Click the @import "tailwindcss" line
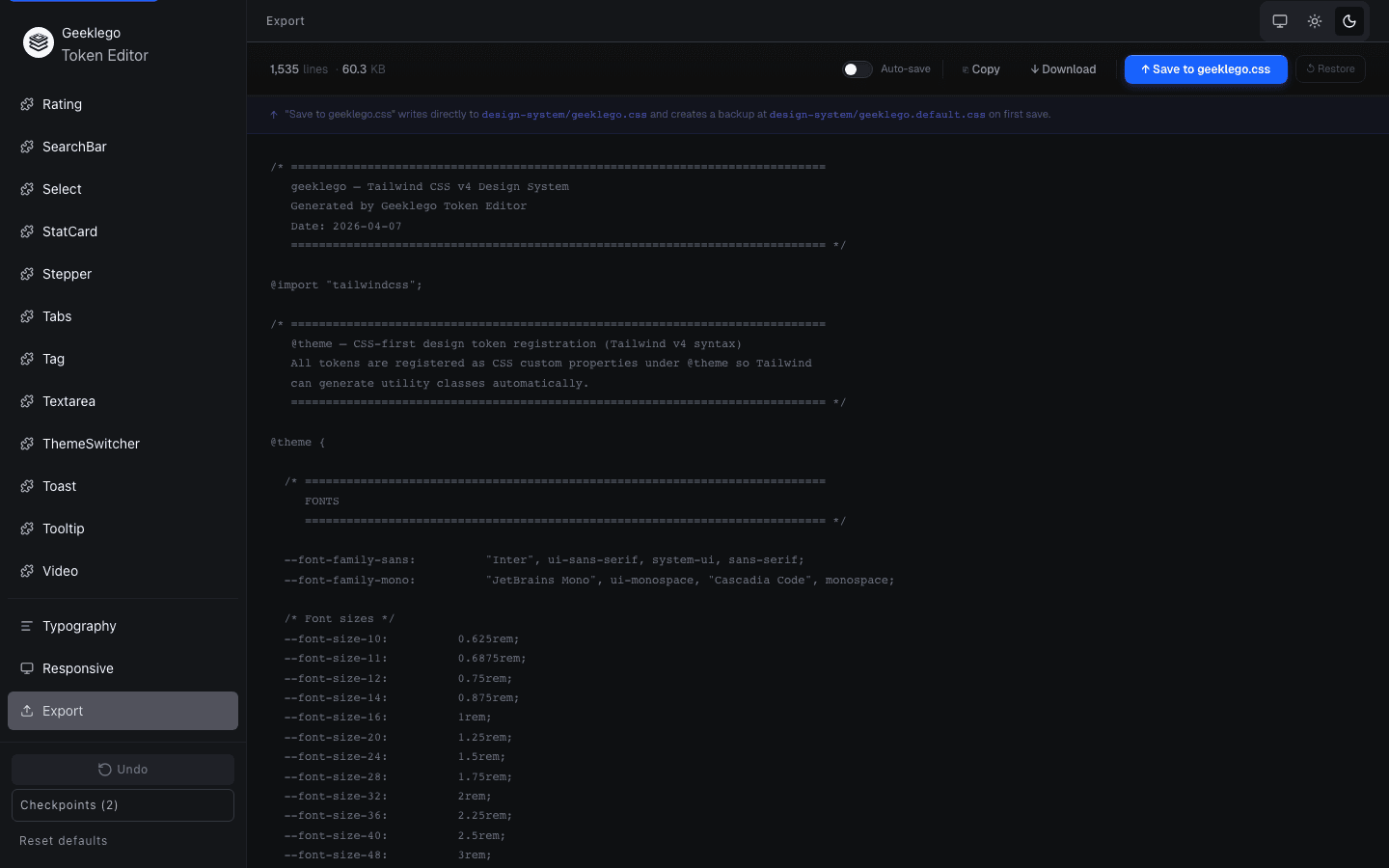The image size is (1389, 868). point(346,285)
